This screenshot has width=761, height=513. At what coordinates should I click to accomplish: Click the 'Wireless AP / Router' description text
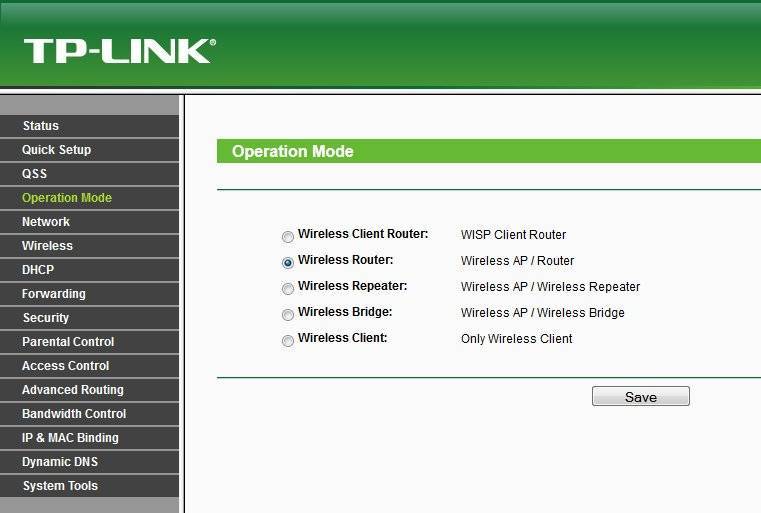[x=517, y=261]
